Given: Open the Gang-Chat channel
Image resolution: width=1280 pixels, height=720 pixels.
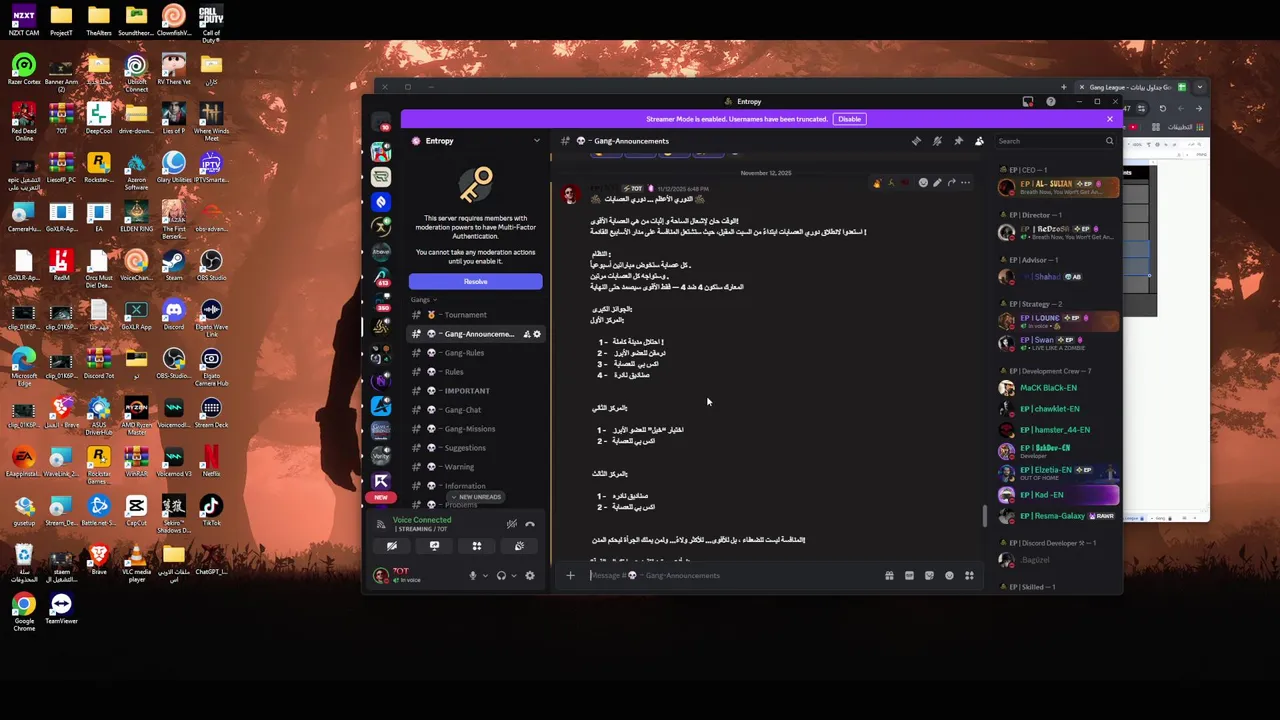Looking at the screenshot, I should coord(476,410).
